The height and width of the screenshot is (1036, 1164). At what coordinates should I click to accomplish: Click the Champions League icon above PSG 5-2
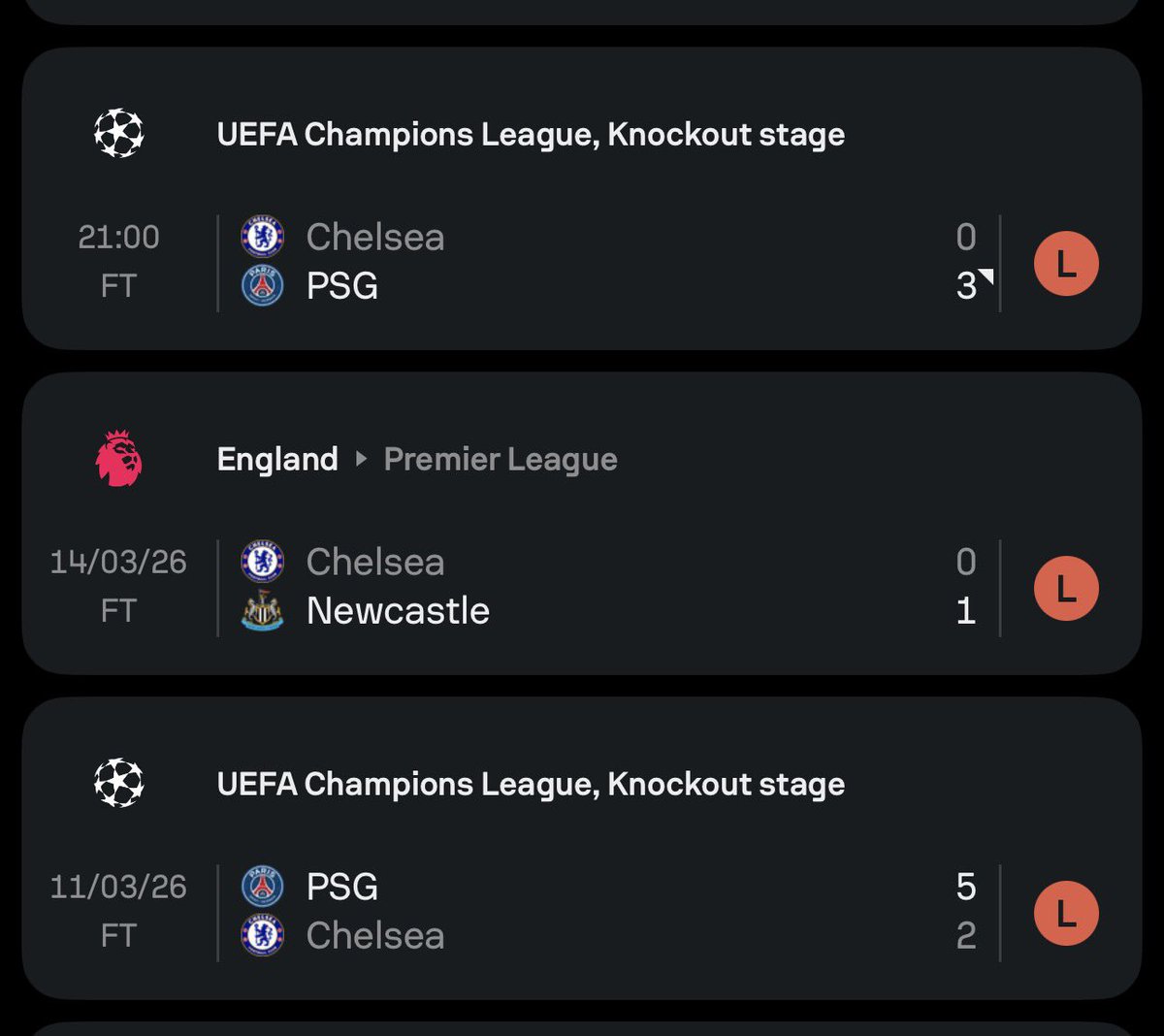click(119, 784)
